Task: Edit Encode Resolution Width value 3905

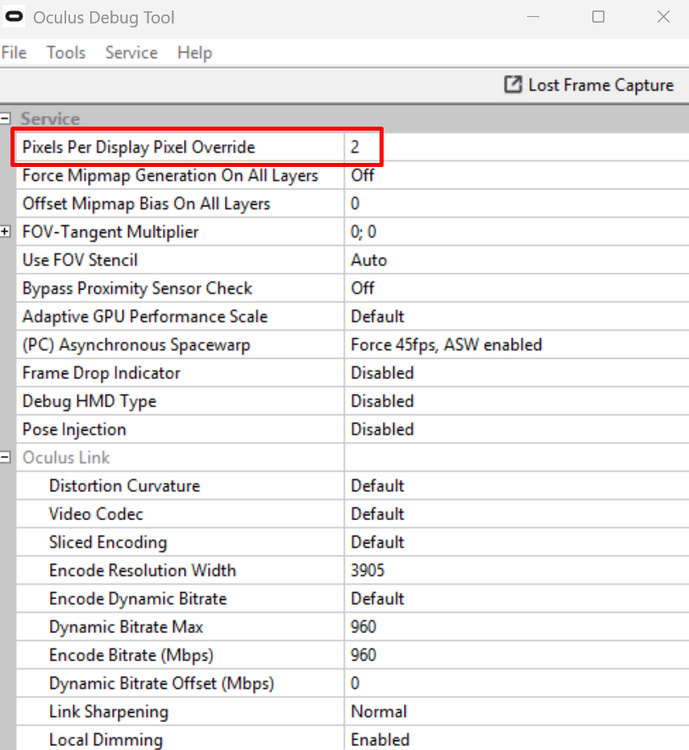Action: click(x=517, y=570)
